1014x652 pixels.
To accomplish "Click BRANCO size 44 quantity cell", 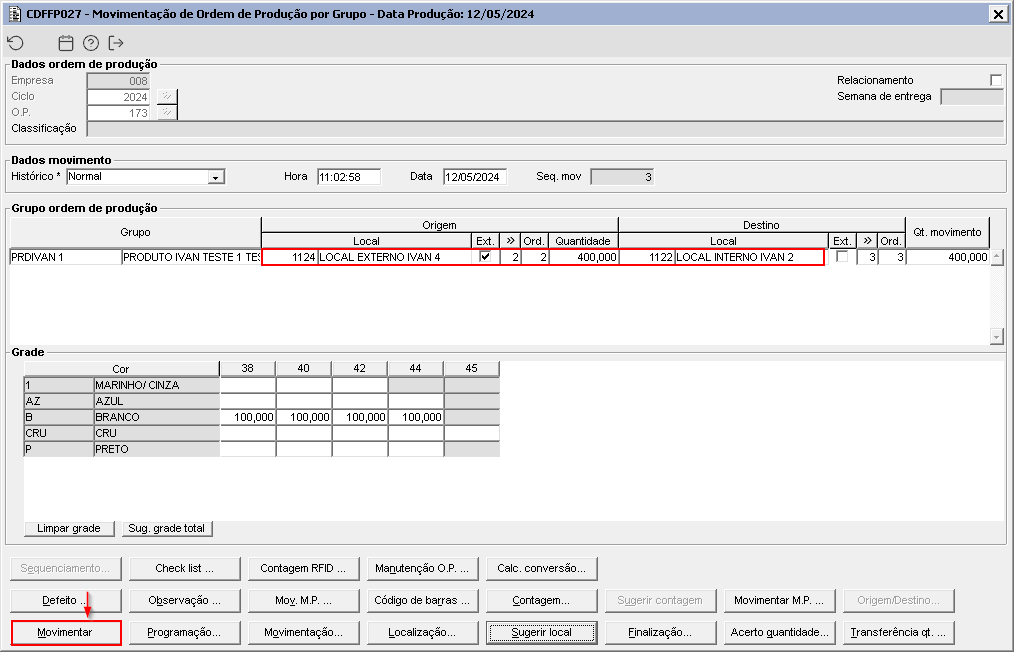I will (x=415, y=417).
